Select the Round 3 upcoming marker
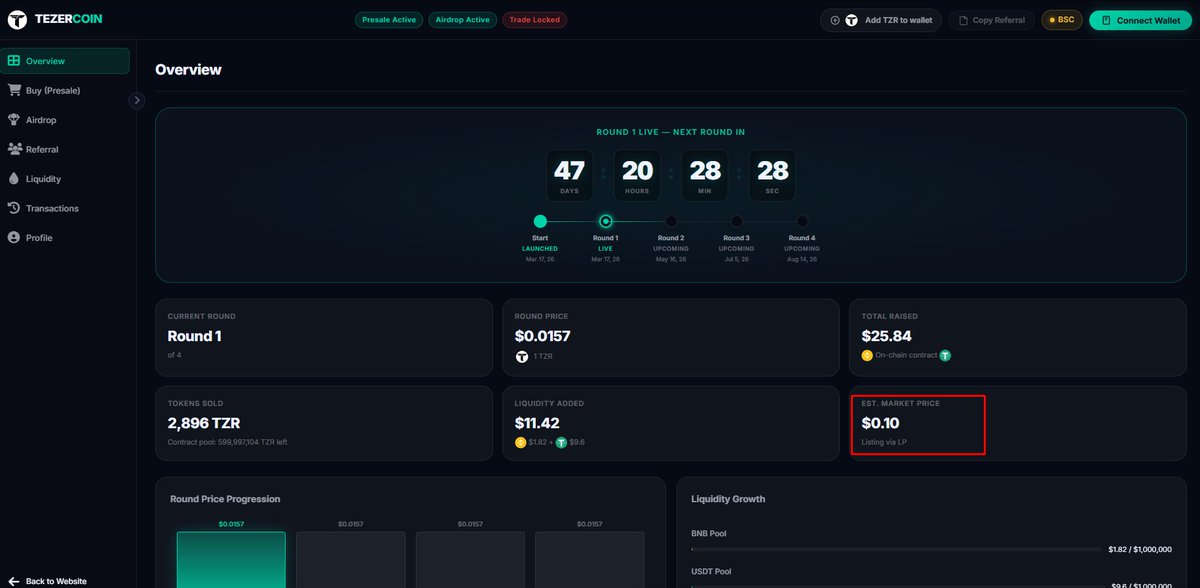1200x588 pixels. (737, 221)
